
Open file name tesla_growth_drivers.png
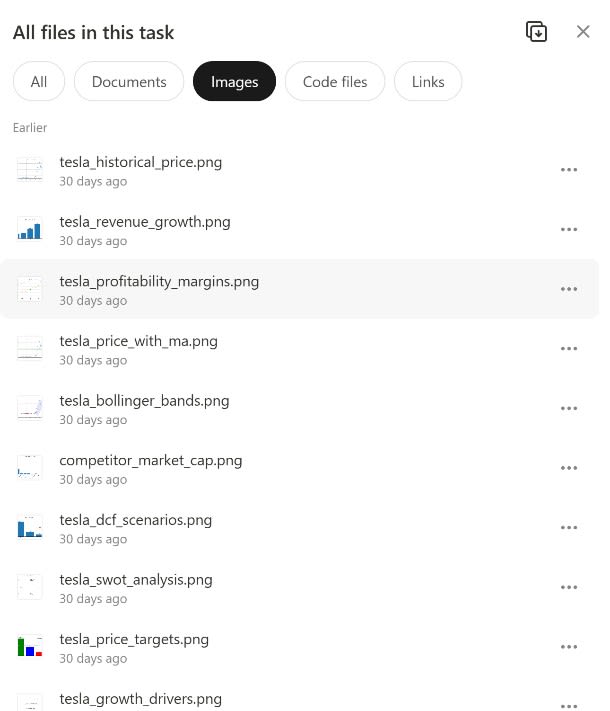pyautogui.click(x=141, y=699)
